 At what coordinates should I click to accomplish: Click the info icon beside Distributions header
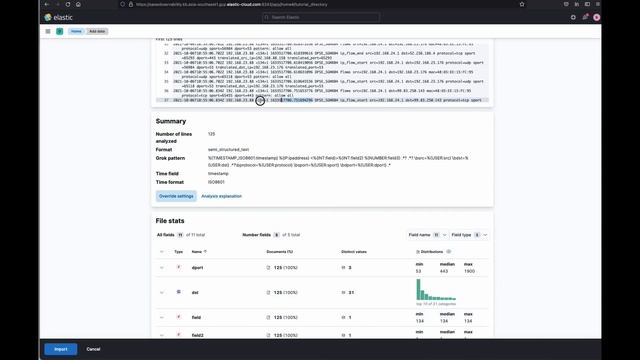449,251
